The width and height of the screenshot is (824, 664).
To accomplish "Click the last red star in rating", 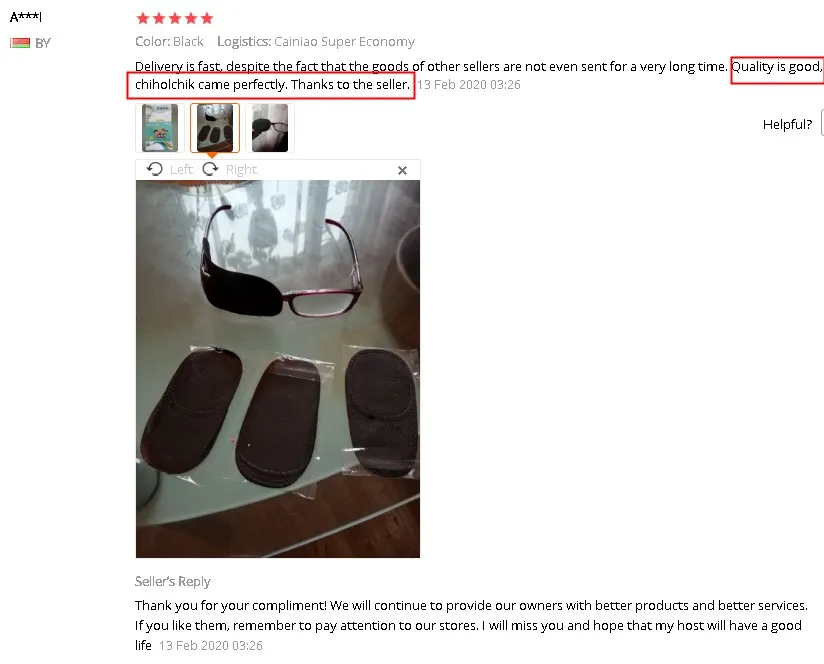I will tap(207, 18).
